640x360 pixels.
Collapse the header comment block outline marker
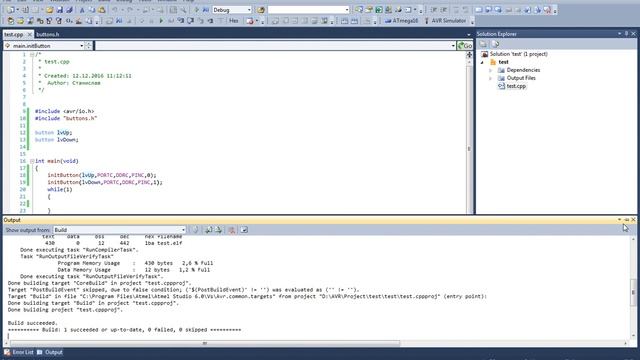click(32, 55)
